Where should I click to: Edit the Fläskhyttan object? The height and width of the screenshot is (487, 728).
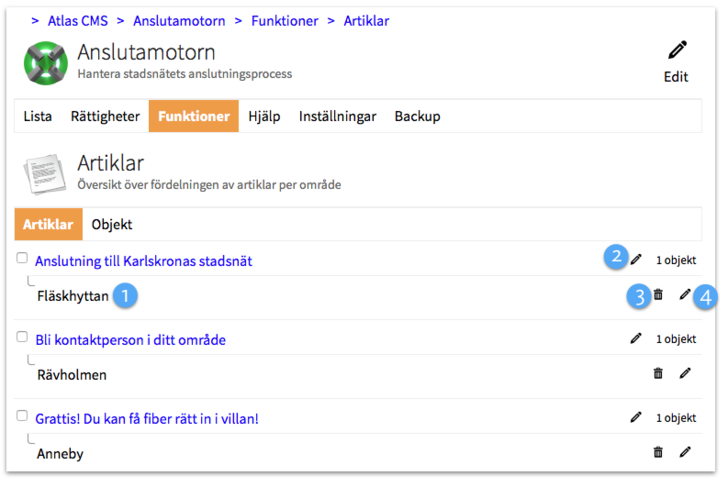click(685, 294)
